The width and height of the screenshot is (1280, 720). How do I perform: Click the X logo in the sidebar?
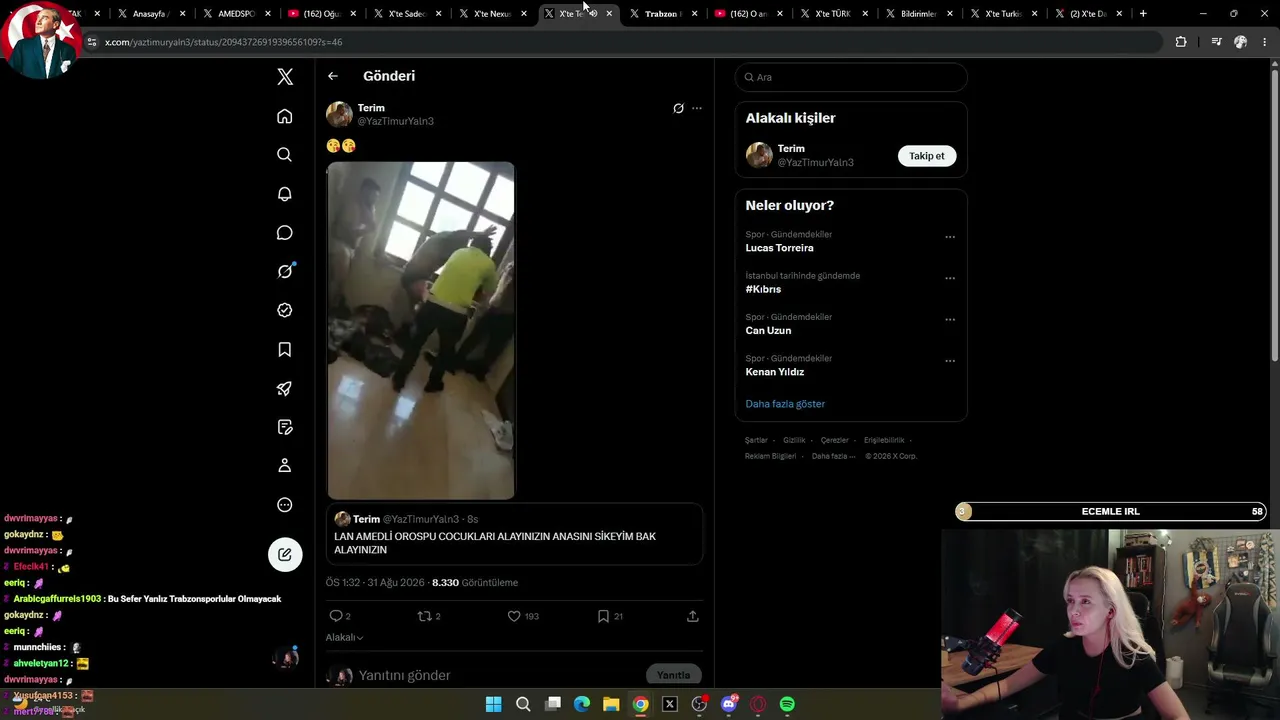pyautogui.click(x=285, y=77)
